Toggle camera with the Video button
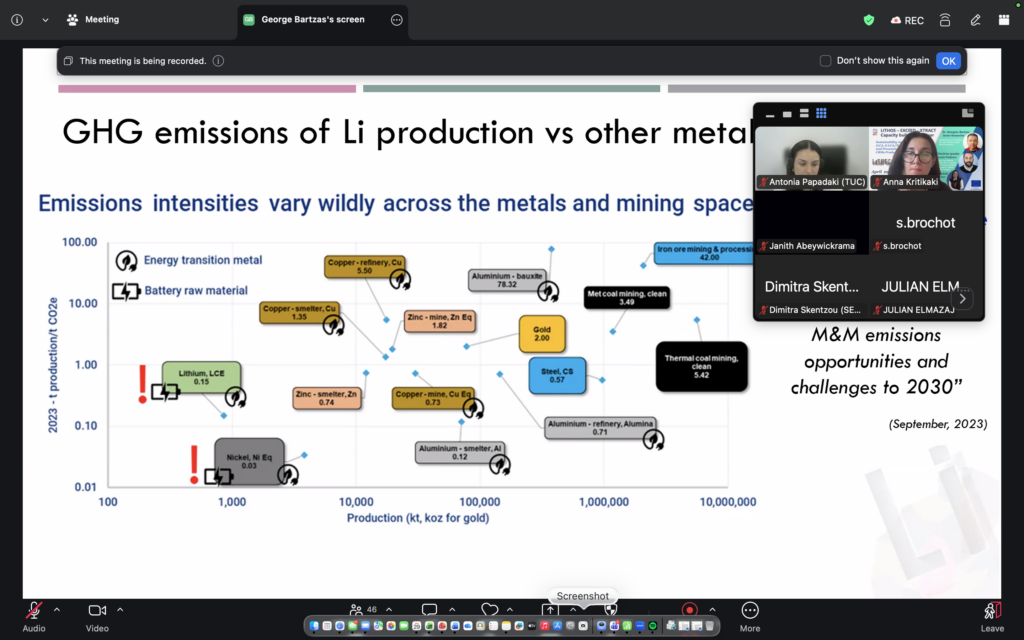Image resolution: width=1024 pixels, height=640 pixels. [97, 616]
